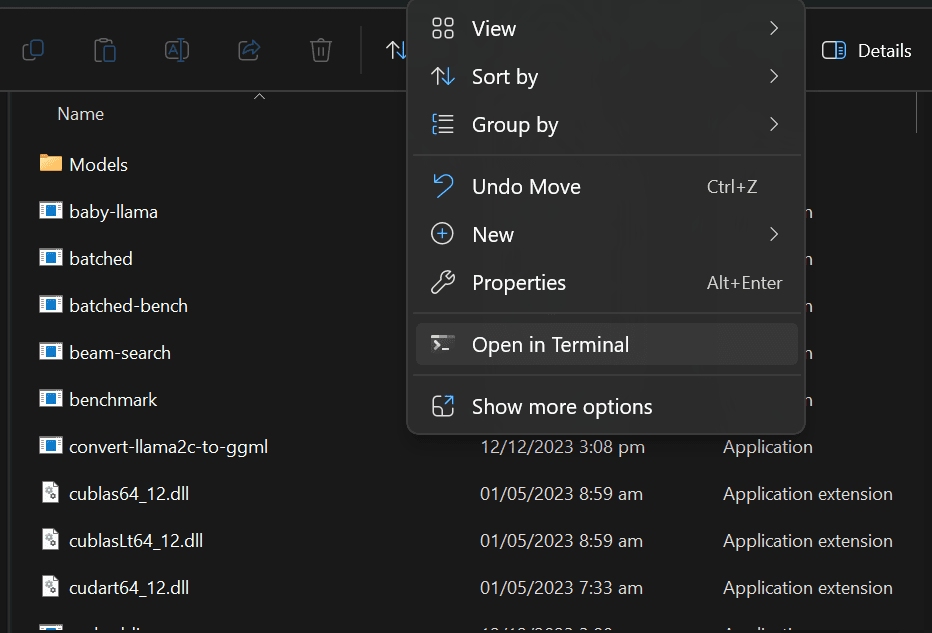Click cublas64_12.dll date 01/05/2023 8:59 am
The width and height of the screenshot is (932, 633).
click(561, 493)
